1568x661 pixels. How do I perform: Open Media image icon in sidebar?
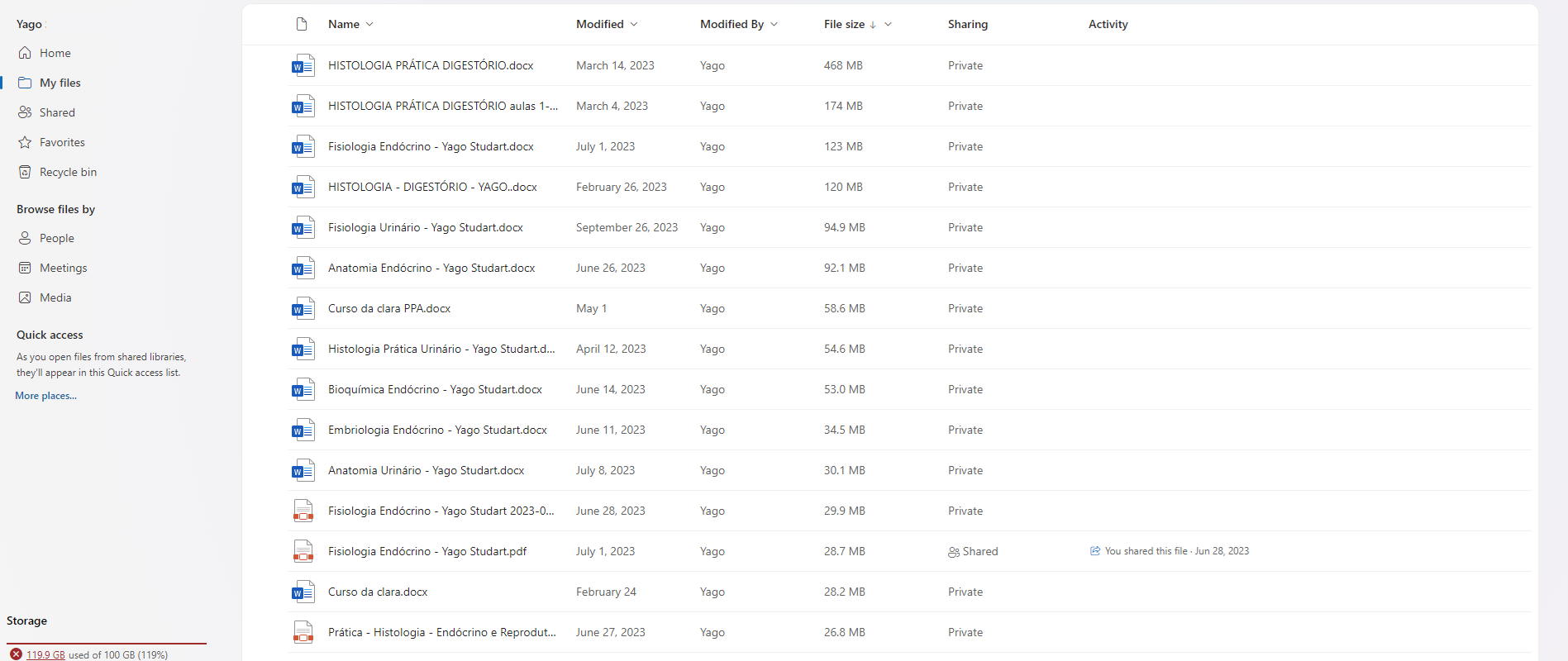click(25, 297)
